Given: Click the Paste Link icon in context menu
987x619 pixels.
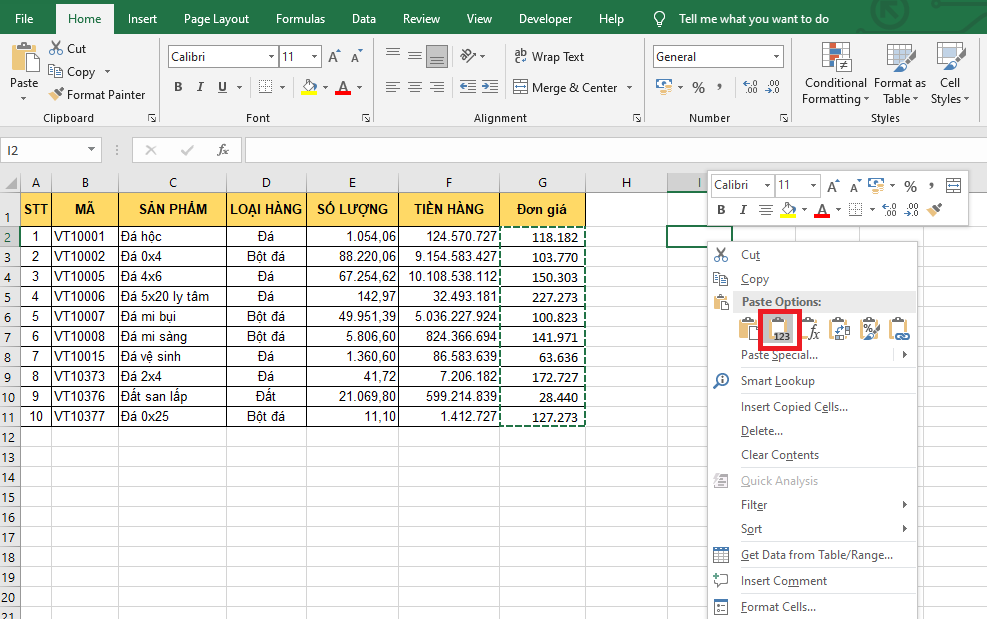Looking at the screenshot, I should tap(899, 330).
